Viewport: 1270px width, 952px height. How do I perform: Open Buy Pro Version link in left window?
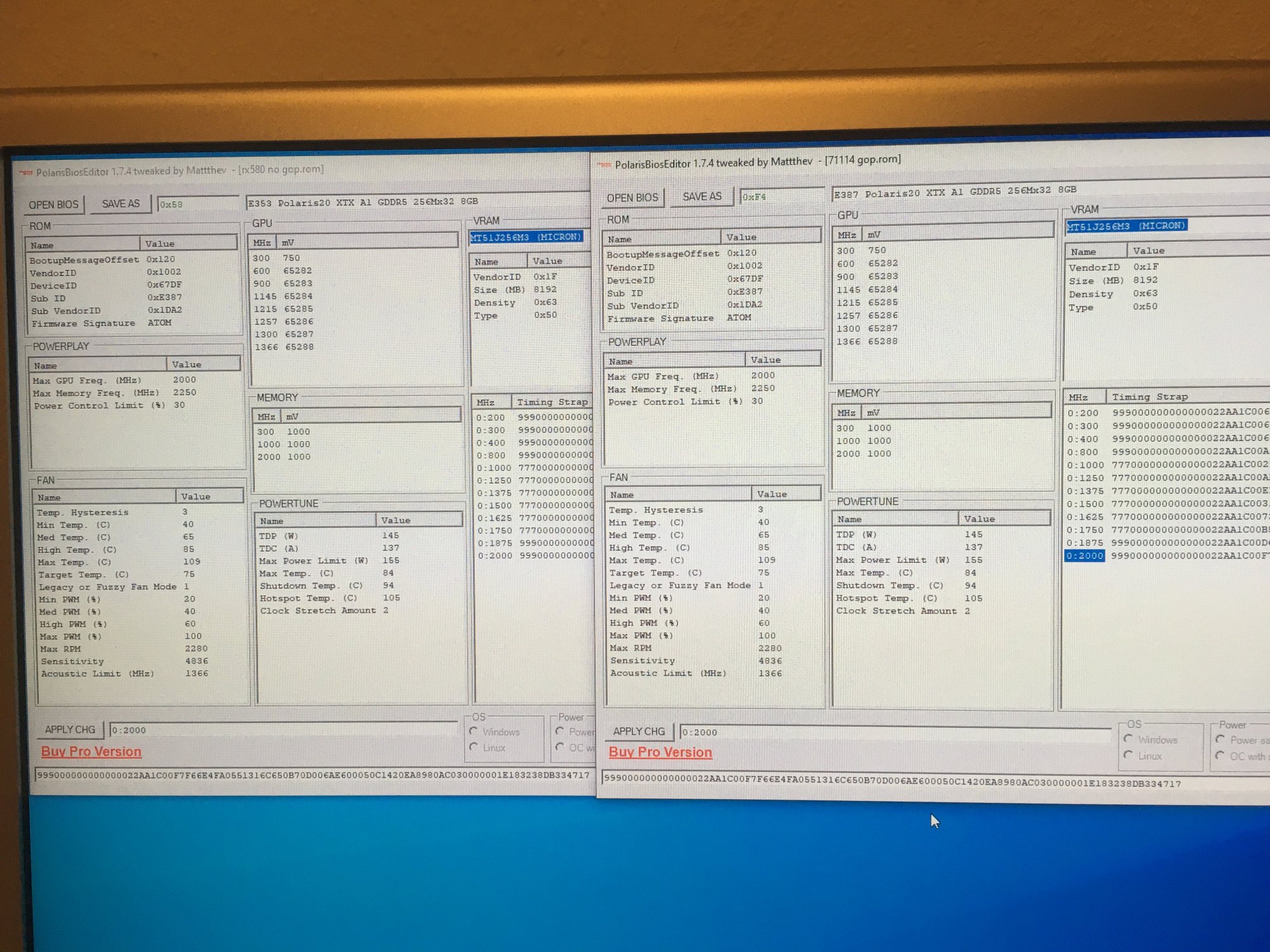pos(91,751)
